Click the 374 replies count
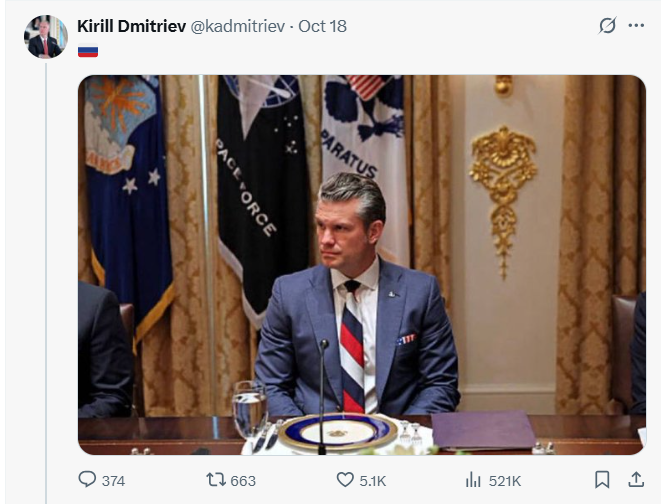The width and height of the screenshot is (661, 504). [113, 481]
